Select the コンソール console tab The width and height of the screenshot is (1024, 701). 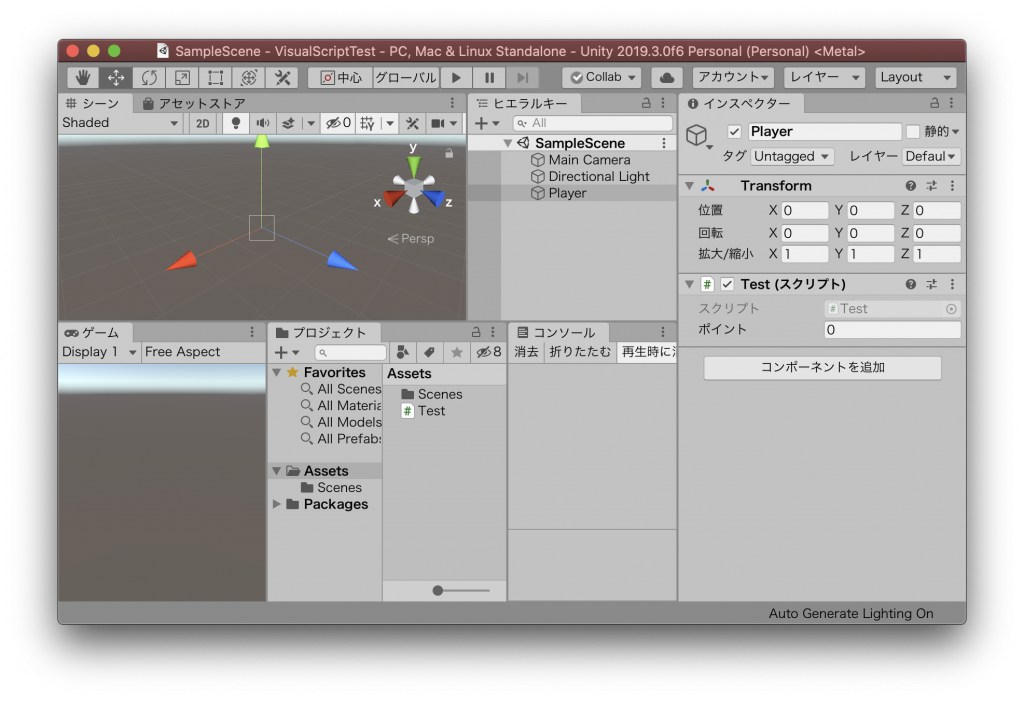point(557,333)
